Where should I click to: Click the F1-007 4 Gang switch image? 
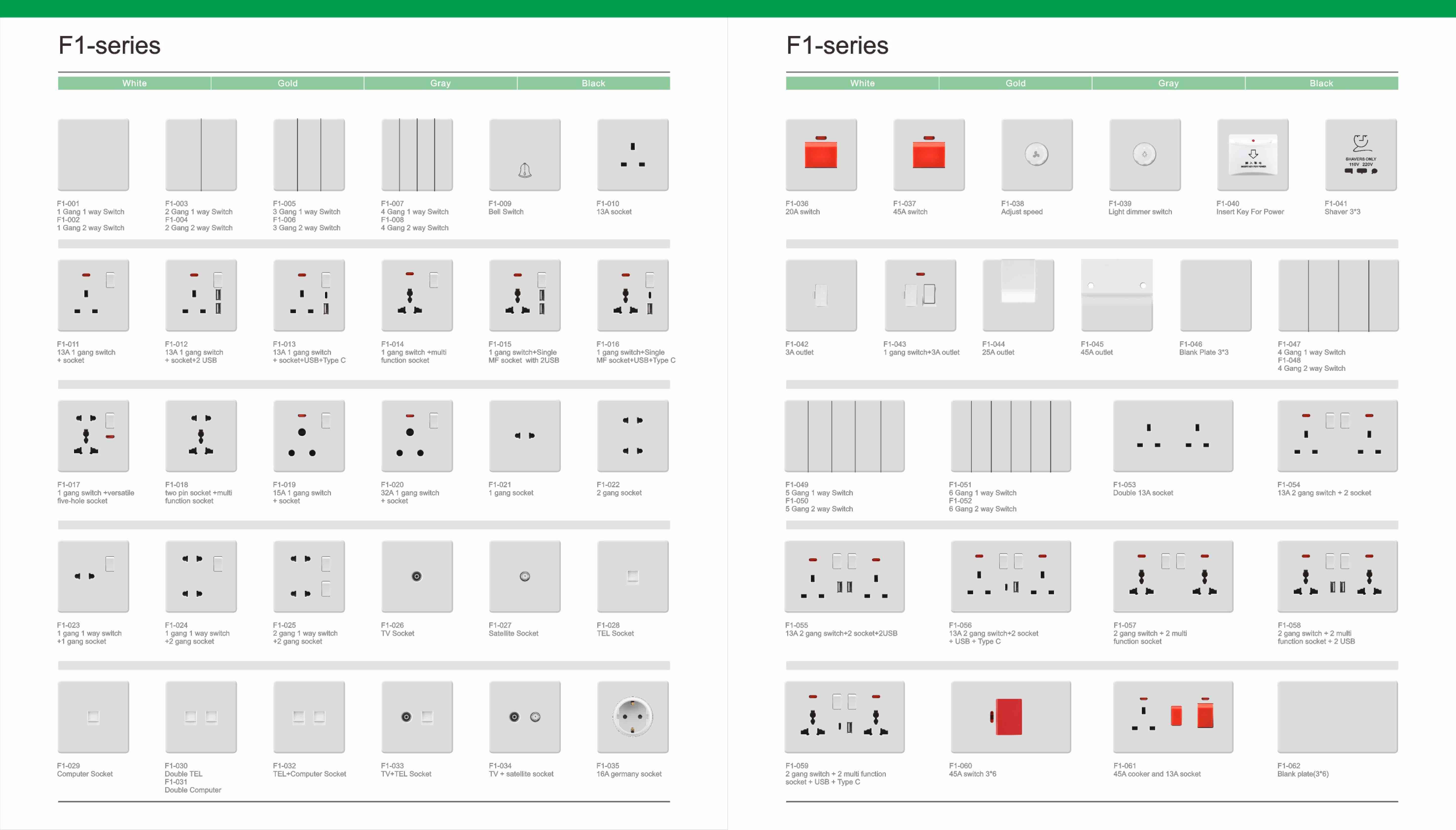pos(417,155)
